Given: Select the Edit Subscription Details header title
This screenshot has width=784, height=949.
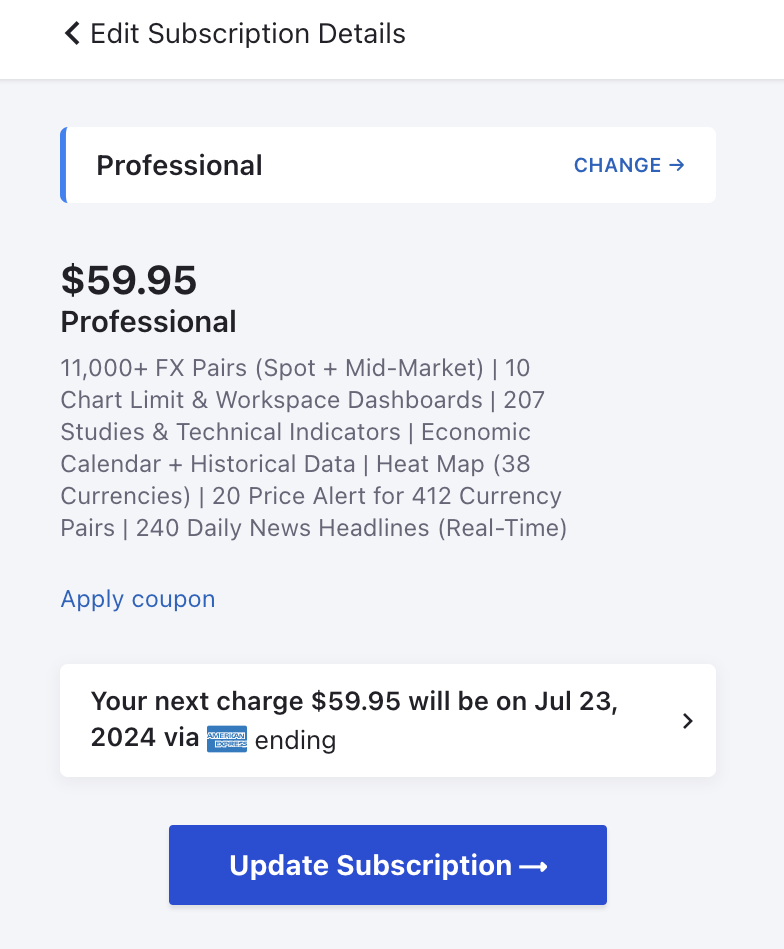Looking at the screenshot, I should coord(248,34).
